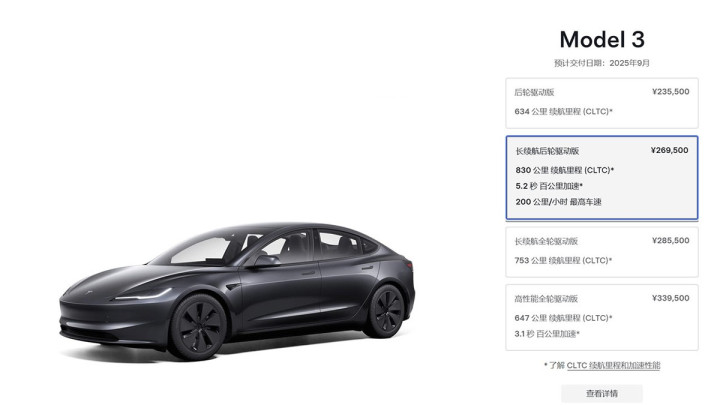Click the 830 公里 续航里程 spec line

click(564, 170)
